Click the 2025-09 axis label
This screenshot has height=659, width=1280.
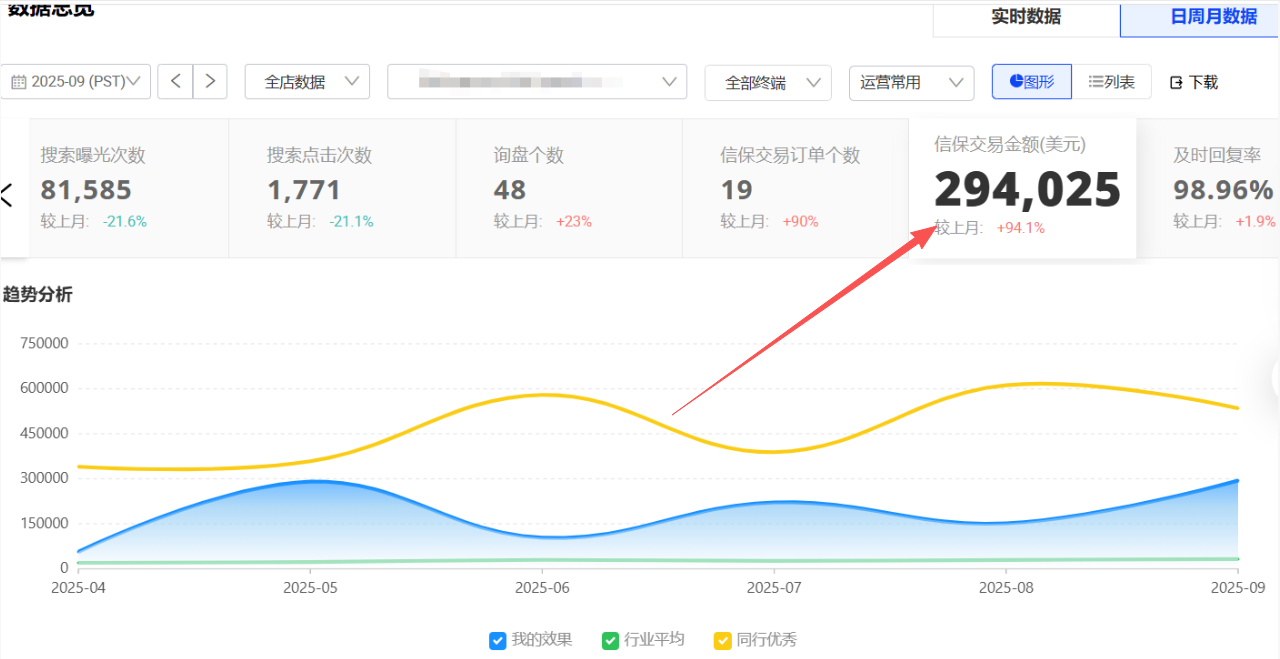[x=1238, y=588]
